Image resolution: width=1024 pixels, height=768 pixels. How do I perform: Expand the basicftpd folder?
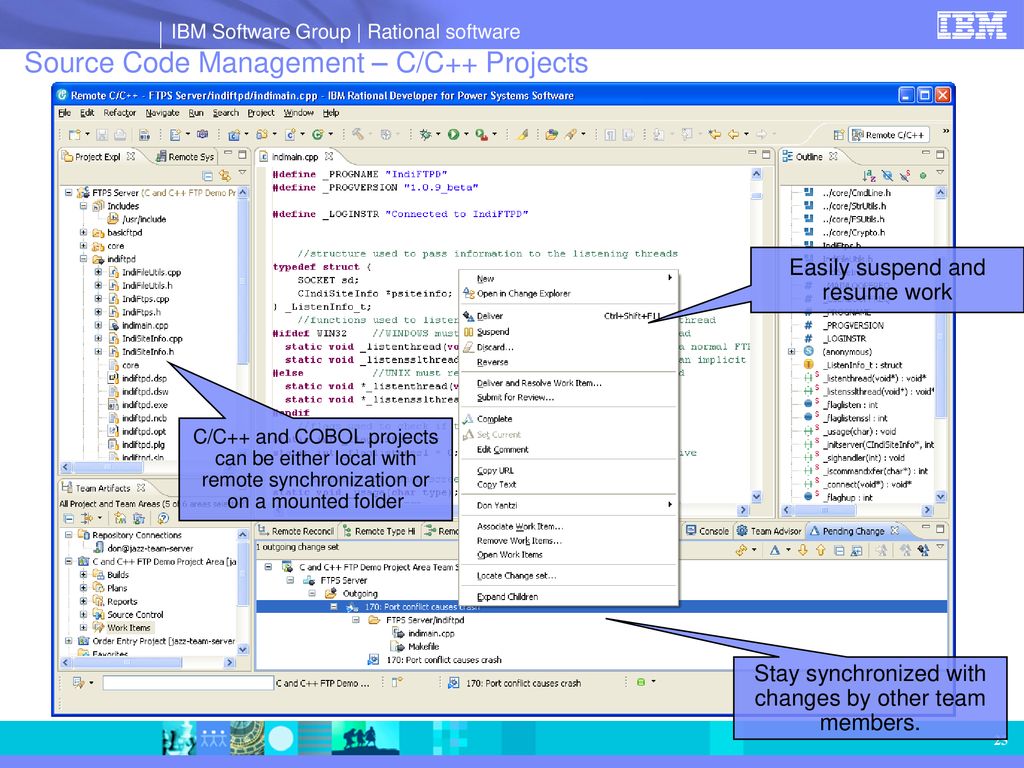tap(84, 232)
